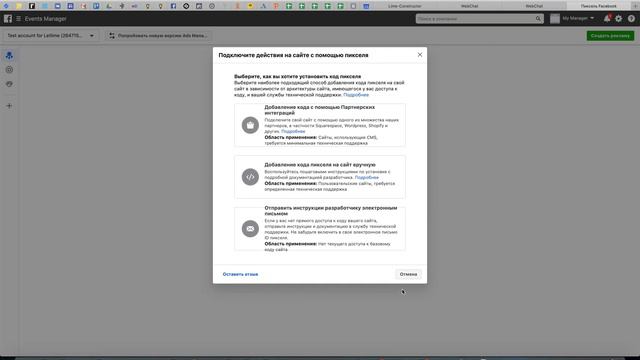Select the shopping bag Partner integrations icon

click(x=250, y=125)
